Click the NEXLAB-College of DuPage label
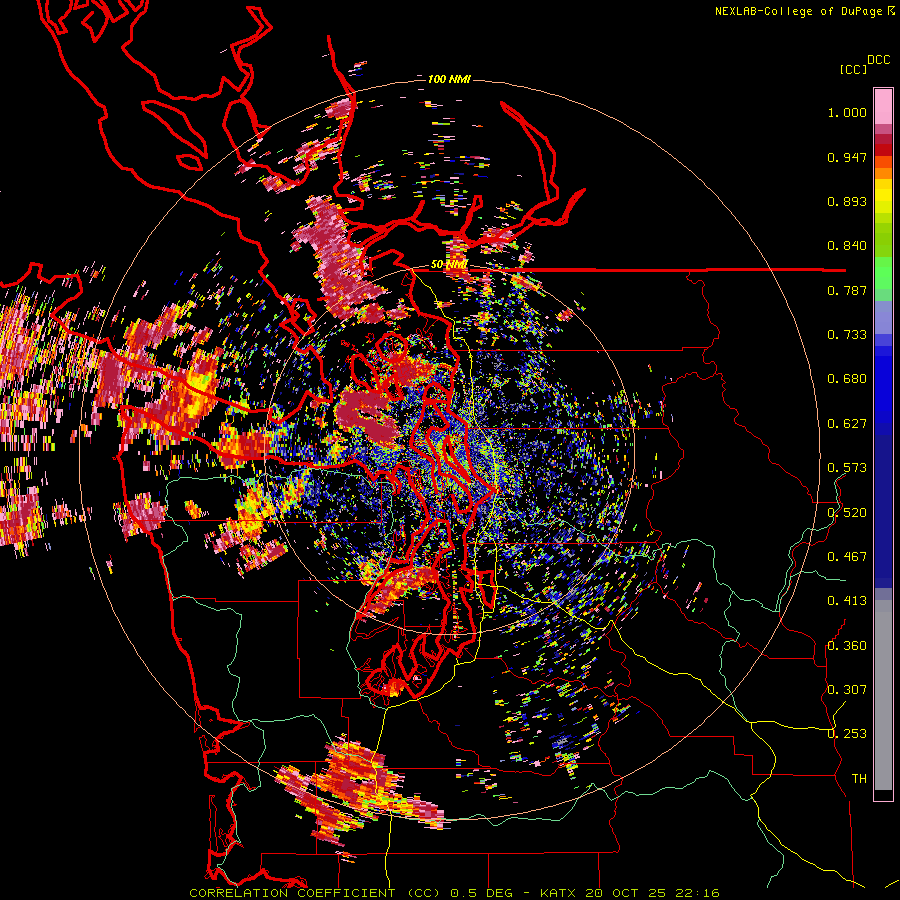 [x=798, y=11]
